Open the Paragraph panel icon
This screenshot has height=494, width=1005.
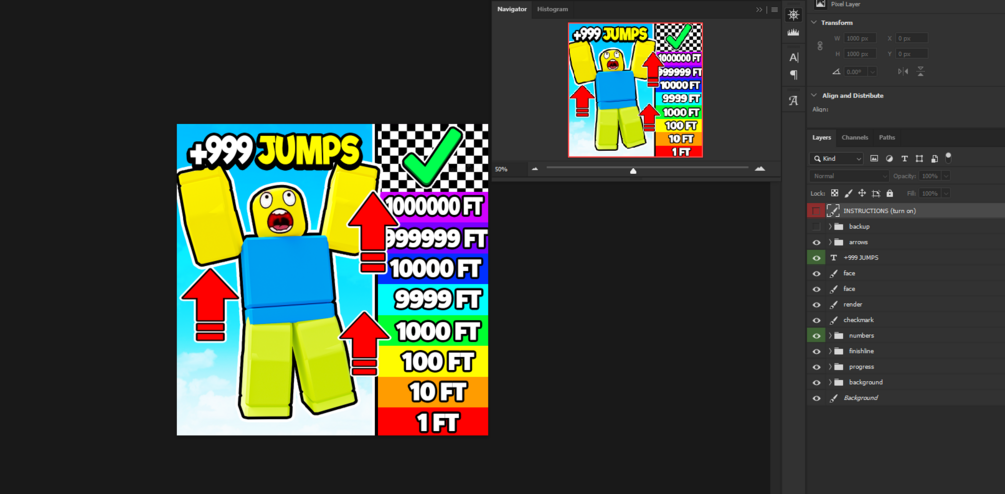click(x=793, y=75)
